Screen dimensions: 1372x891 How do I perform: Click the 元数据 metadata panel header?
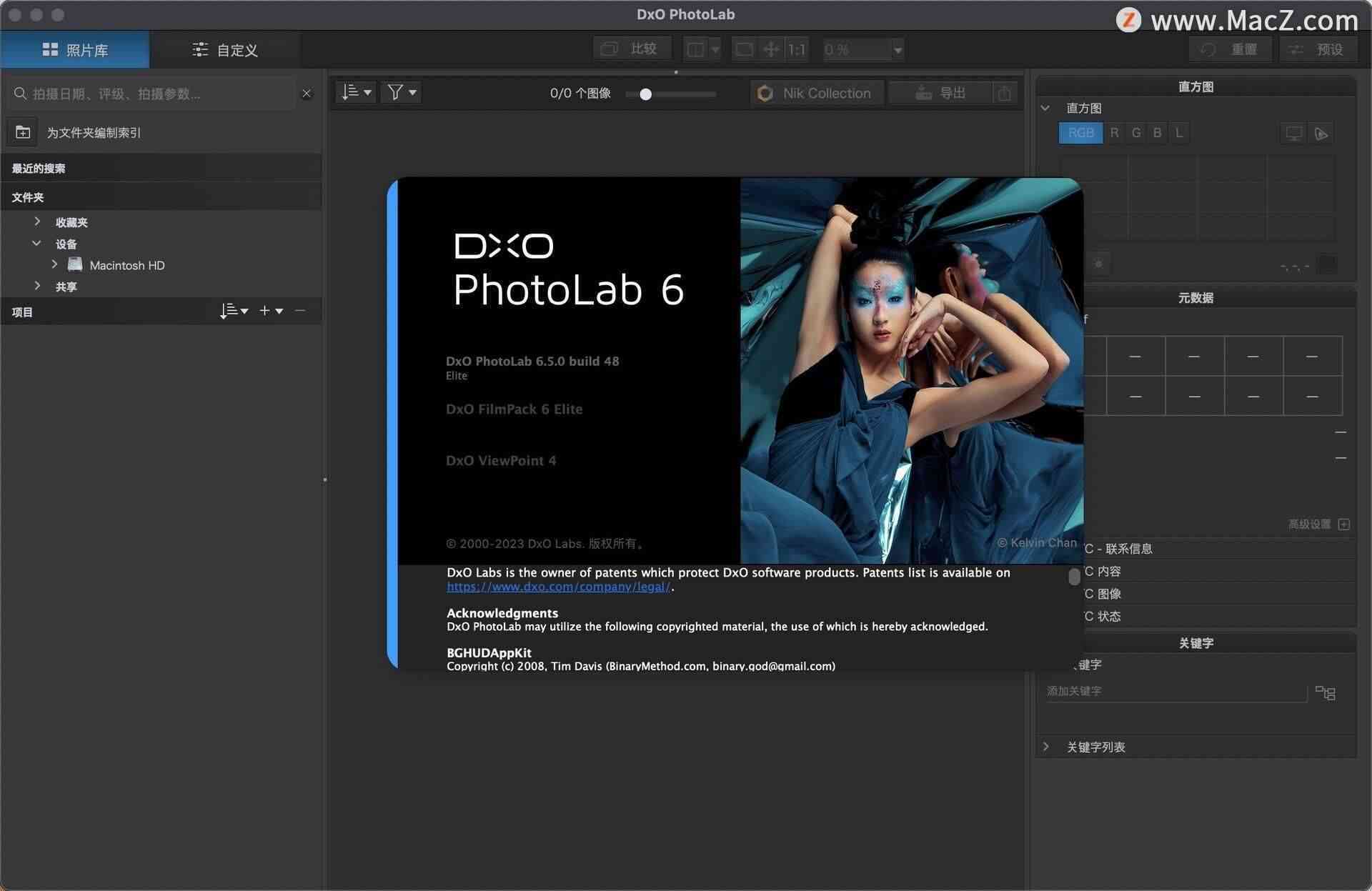[1195, 298]
